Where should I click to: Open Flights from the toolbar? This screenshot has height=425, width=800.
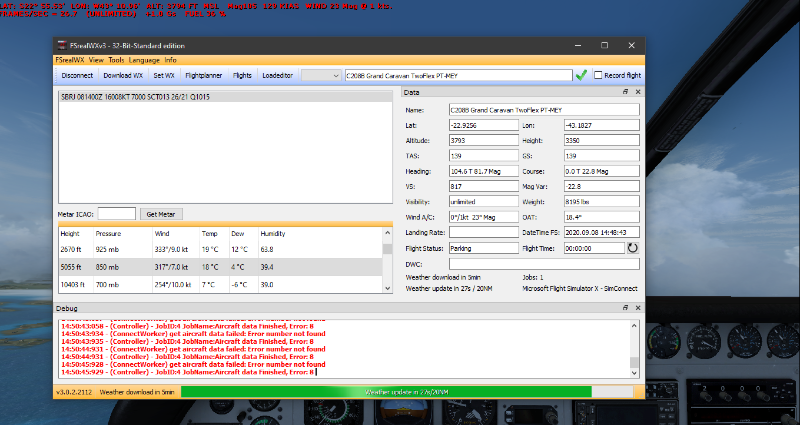[x=242, y=76]
